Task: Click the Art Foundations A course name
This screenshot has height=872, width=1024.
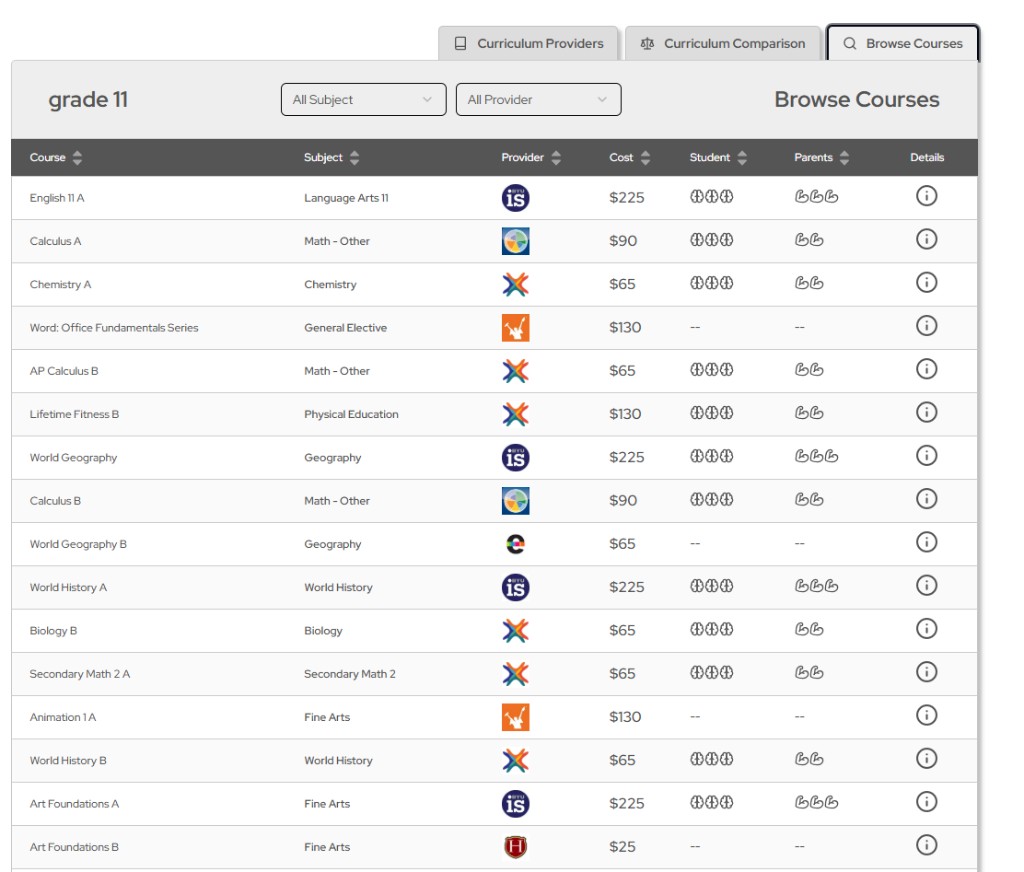Action: point(74,804)
